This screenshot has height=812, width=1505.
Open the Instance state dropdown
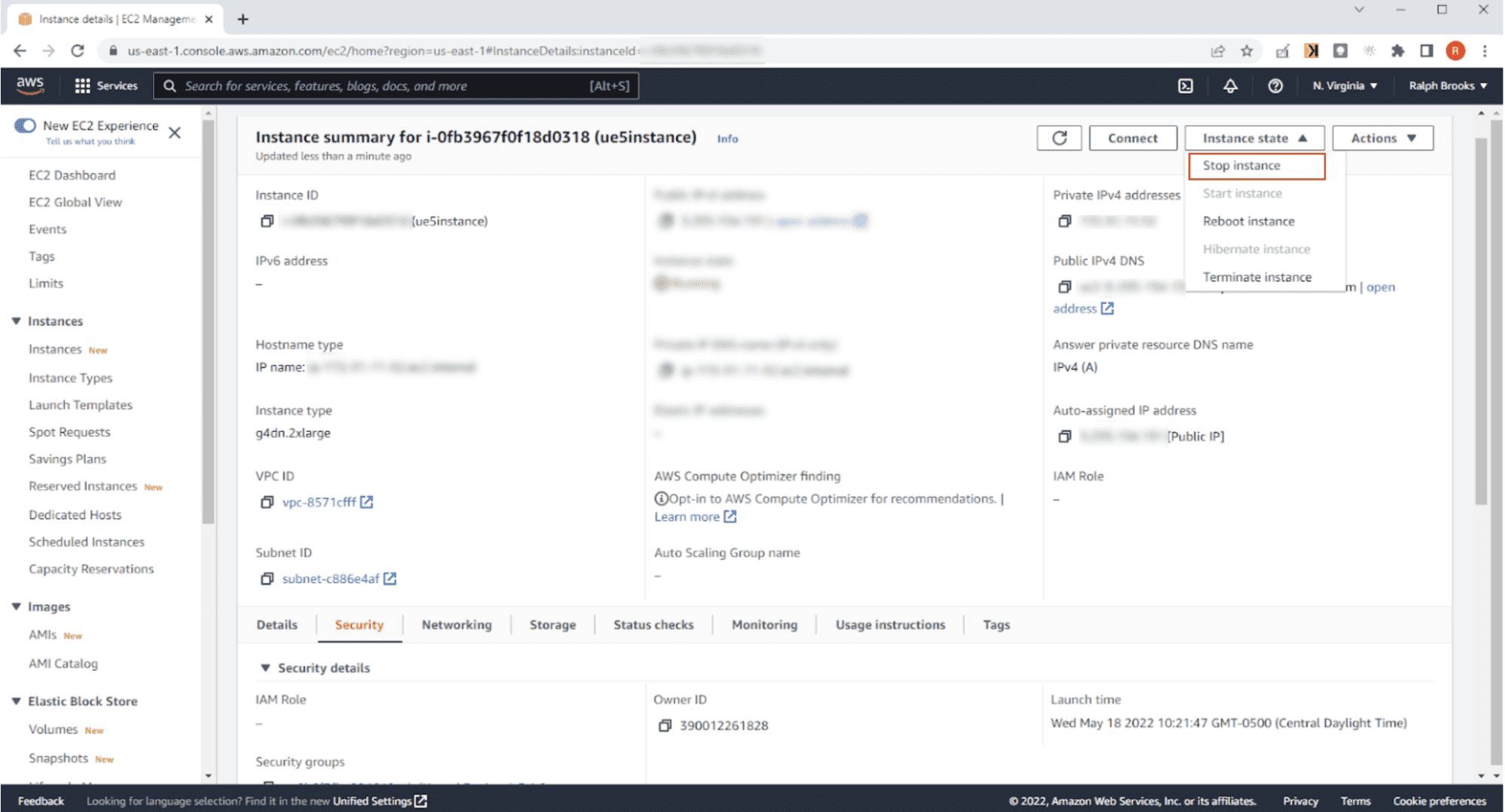1254,138
